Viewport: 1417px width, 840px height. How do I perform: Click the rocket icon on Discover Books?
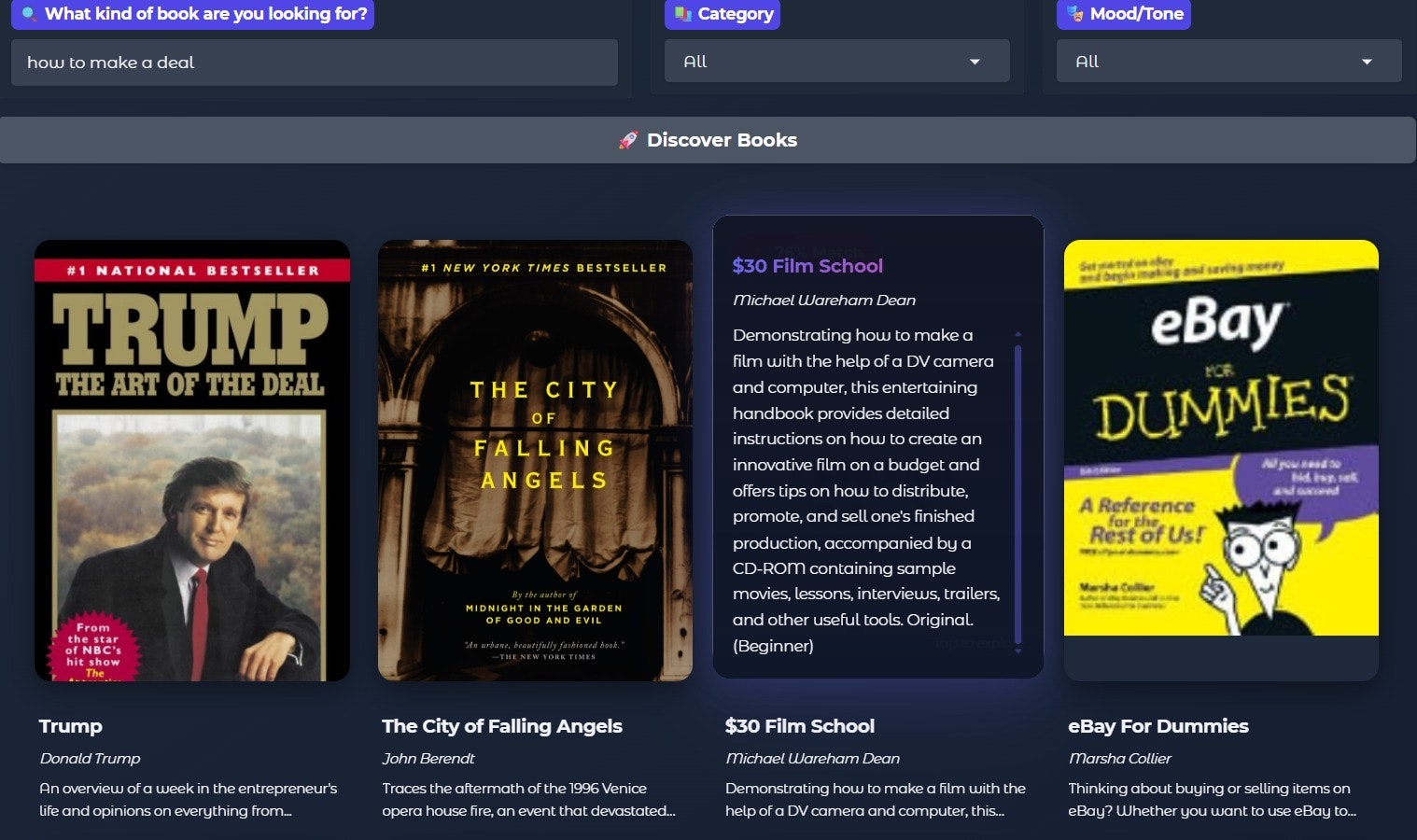[x=628, y=140]
